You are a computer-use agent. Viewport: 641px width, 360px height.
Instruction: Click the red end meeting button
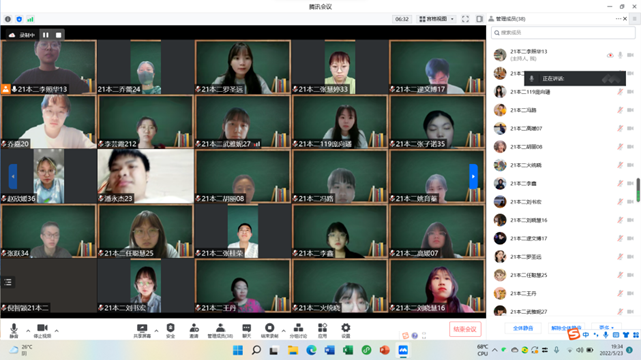(465, 329)
